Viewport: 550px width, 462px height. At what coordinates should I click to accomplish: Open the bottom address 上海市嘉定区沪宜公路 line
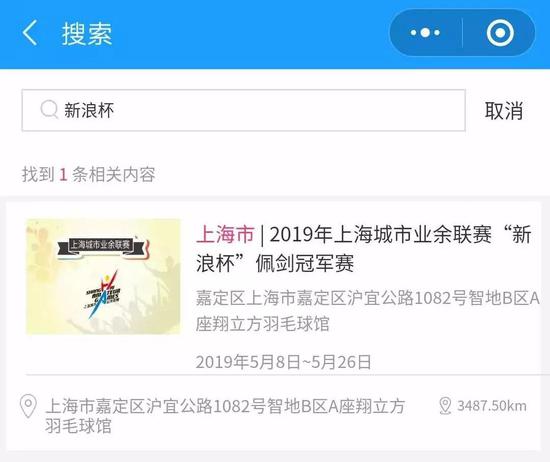225,416
